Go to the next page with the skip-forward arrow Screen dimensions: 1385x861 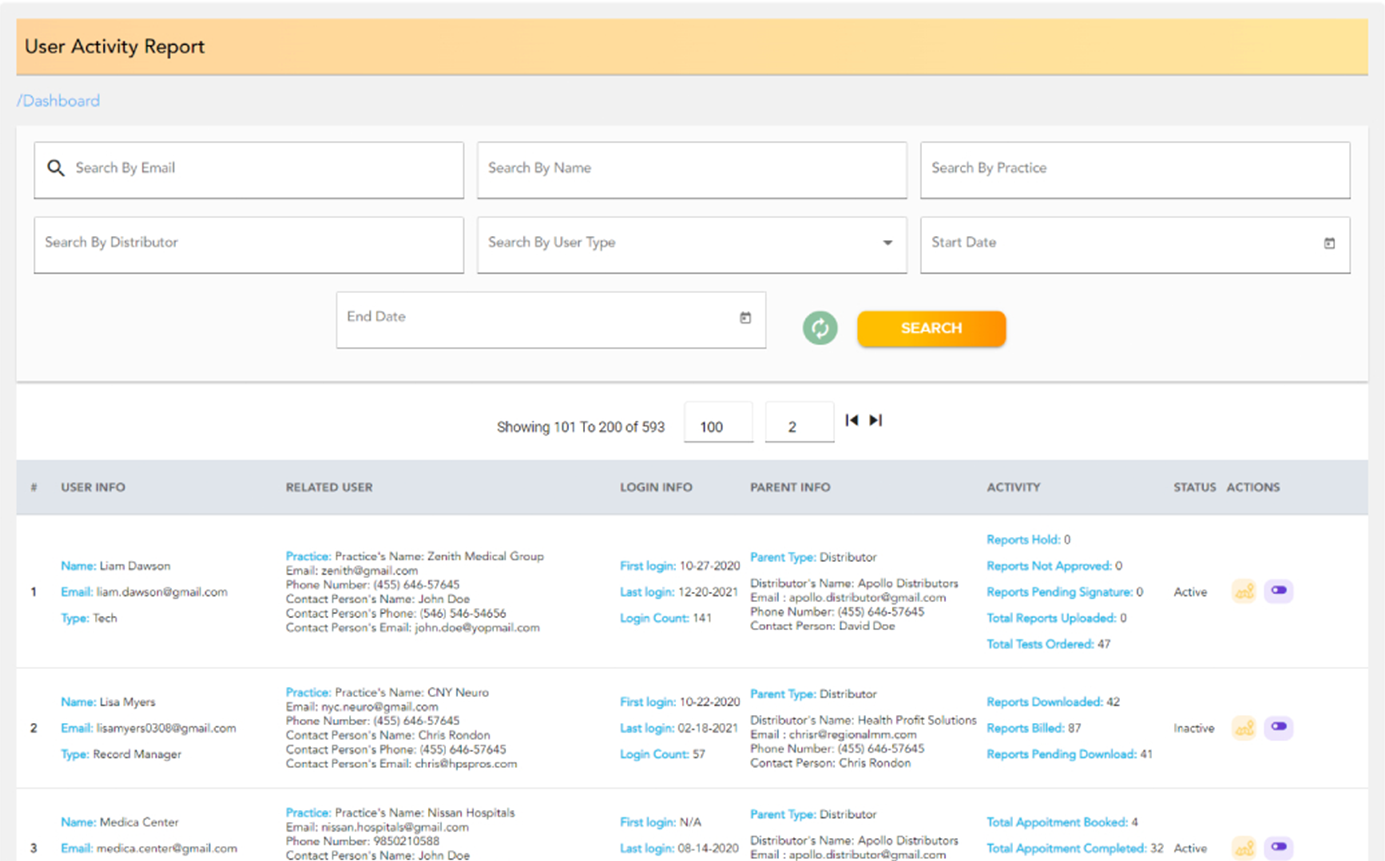point(875,421)
